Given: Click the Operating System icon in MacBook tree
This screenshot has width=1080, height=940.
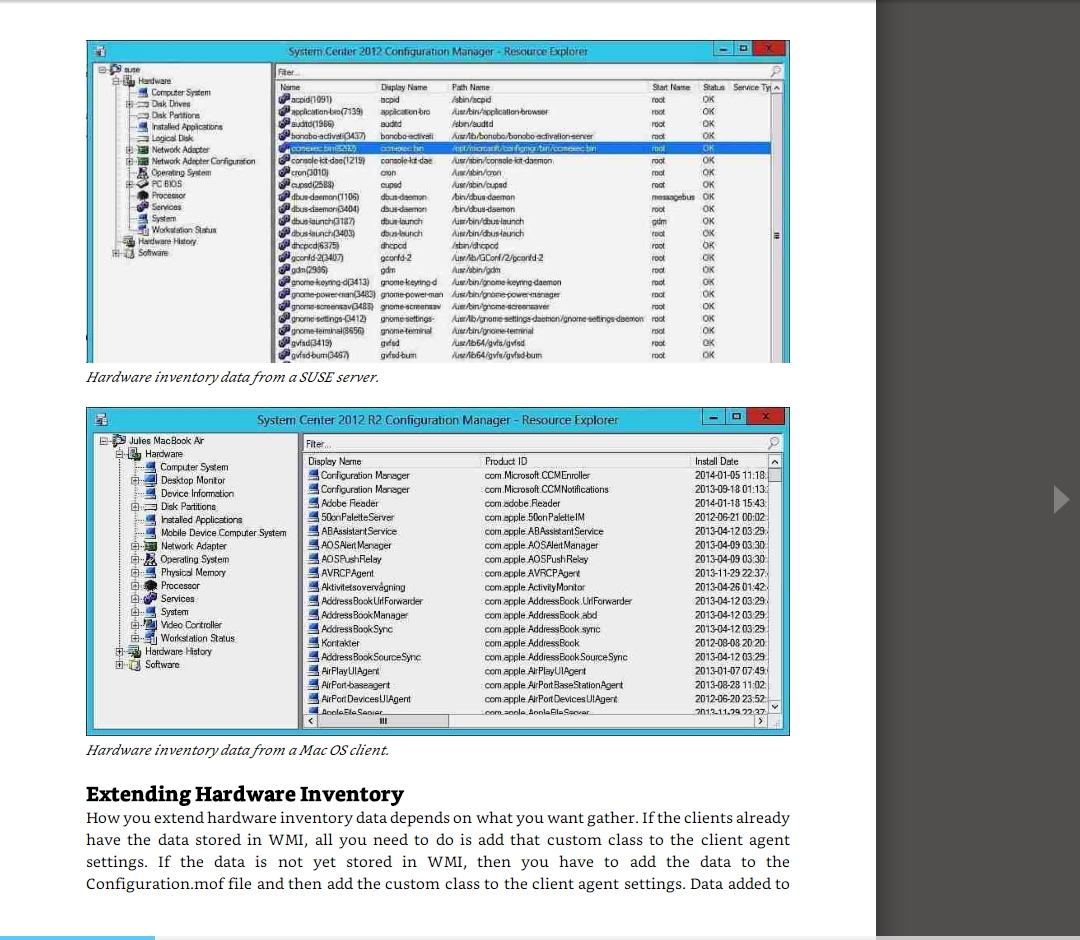Looking at the screenshot, I should pyautogui.click(x=150, y=560).
